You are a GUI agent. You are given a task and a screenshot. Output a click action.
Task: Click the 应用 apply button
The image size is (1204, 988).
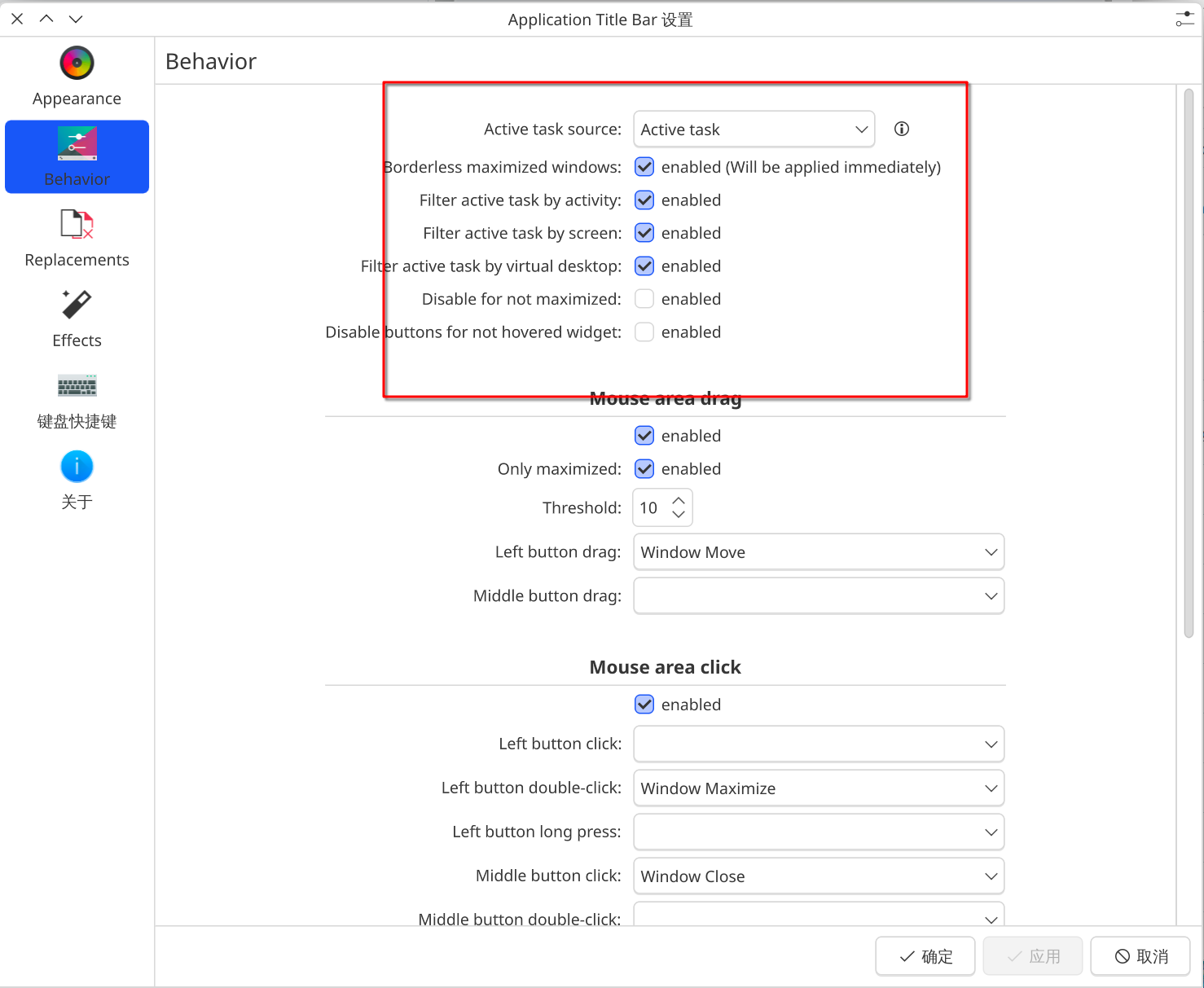pos(1033,956)
